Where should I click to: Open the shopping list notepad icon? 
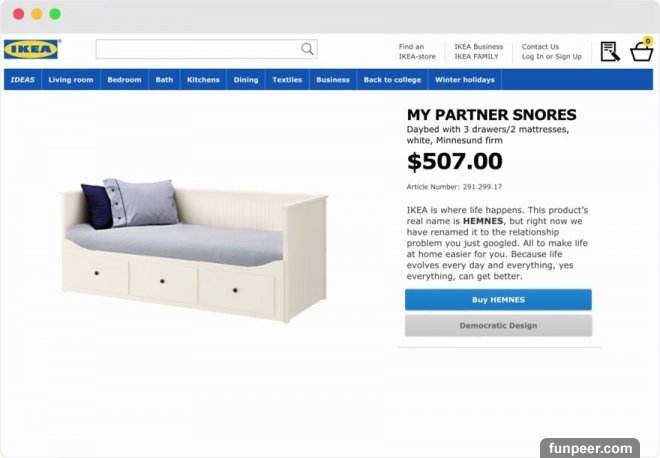[610, 51]
